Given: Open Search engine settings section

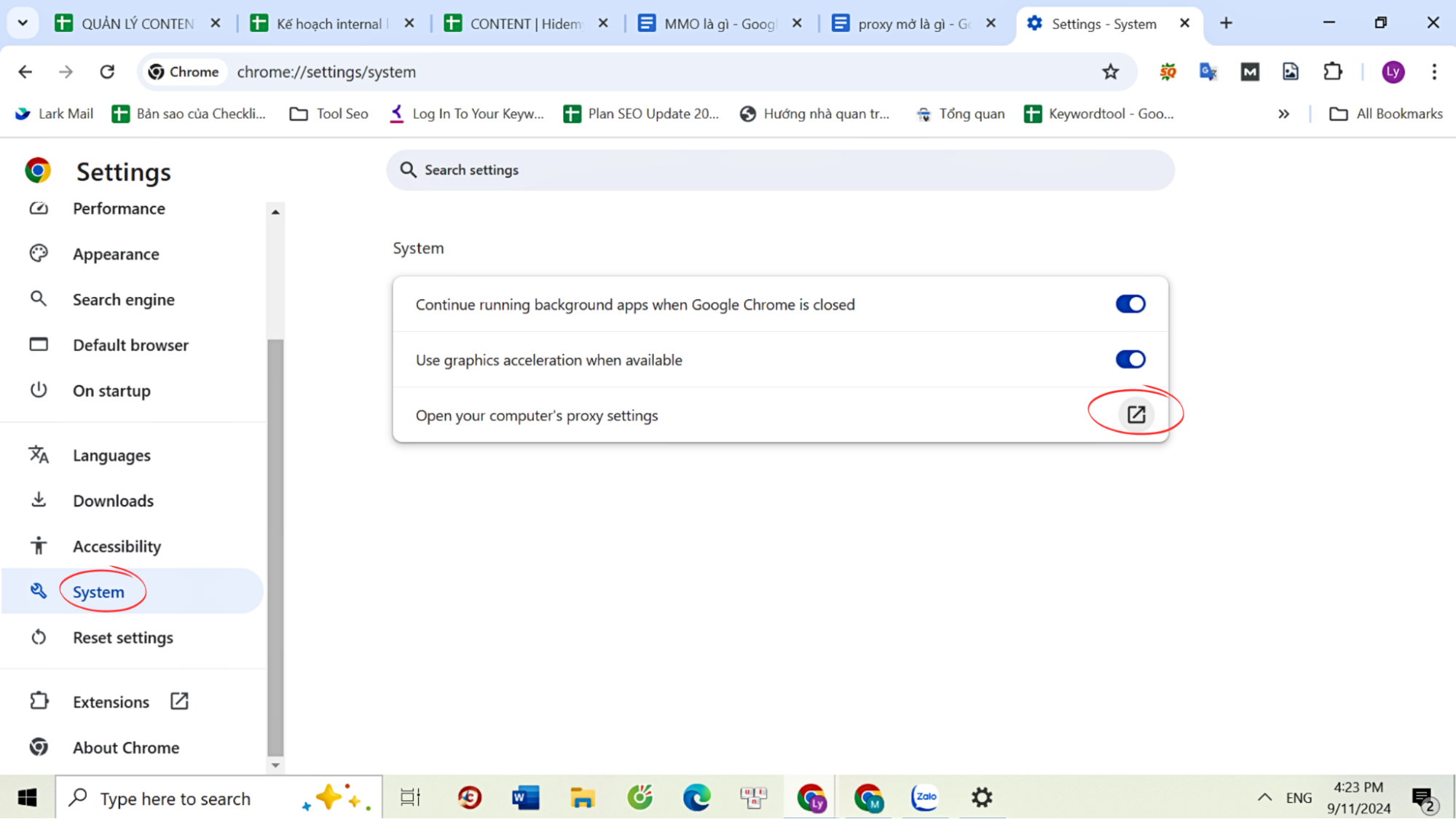Looking at the screenshot, I should pyautogui.click(x=124, y=298).
